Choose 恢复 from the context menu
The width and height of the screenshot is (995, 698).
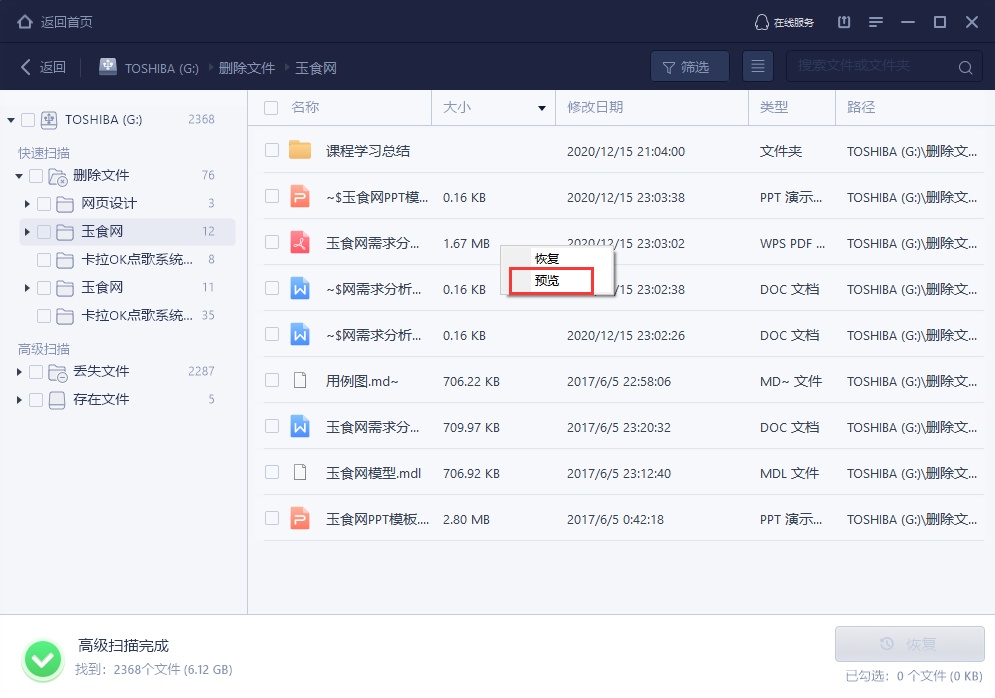click(545, 257)
